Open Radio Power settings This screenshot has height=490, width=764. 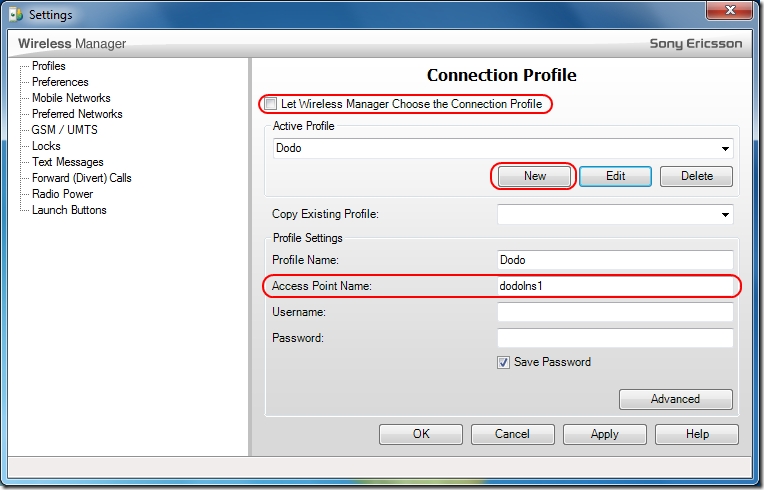pyautogui.click(x=62, y=194)
